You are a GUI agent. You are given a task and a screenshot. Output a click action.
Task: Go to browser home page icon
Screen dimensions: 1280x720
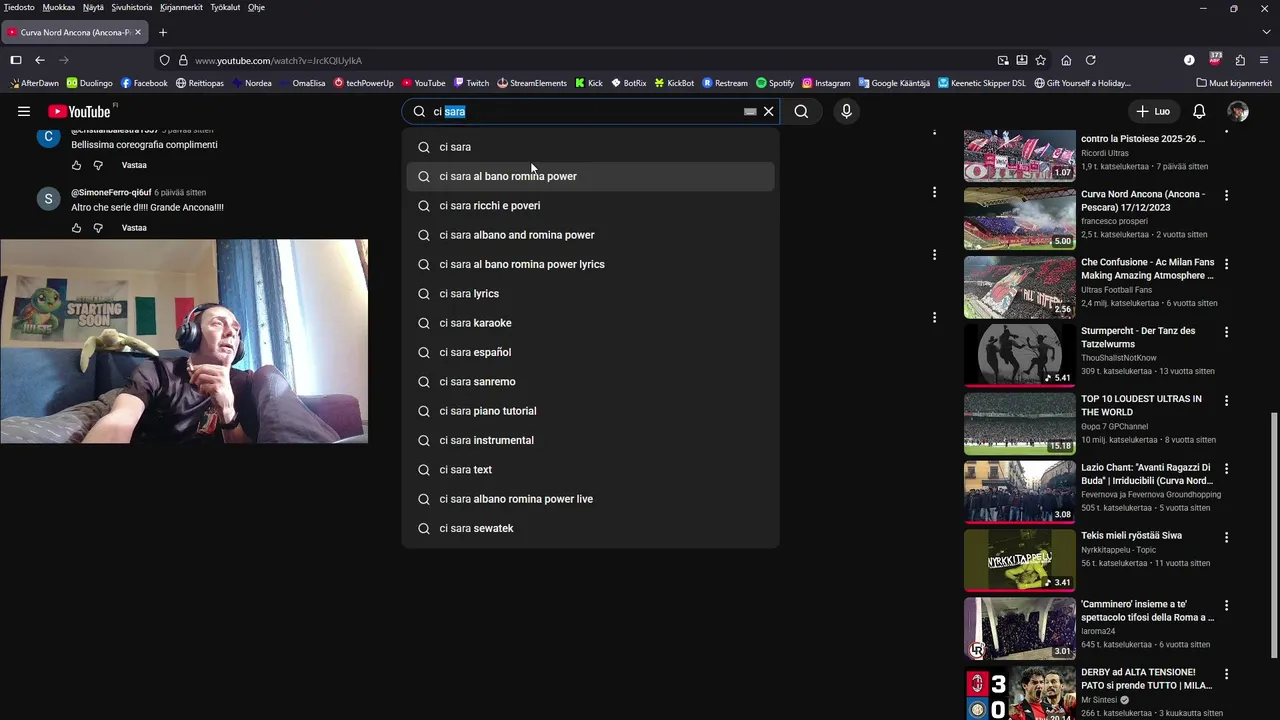[x=1066, y=60]
